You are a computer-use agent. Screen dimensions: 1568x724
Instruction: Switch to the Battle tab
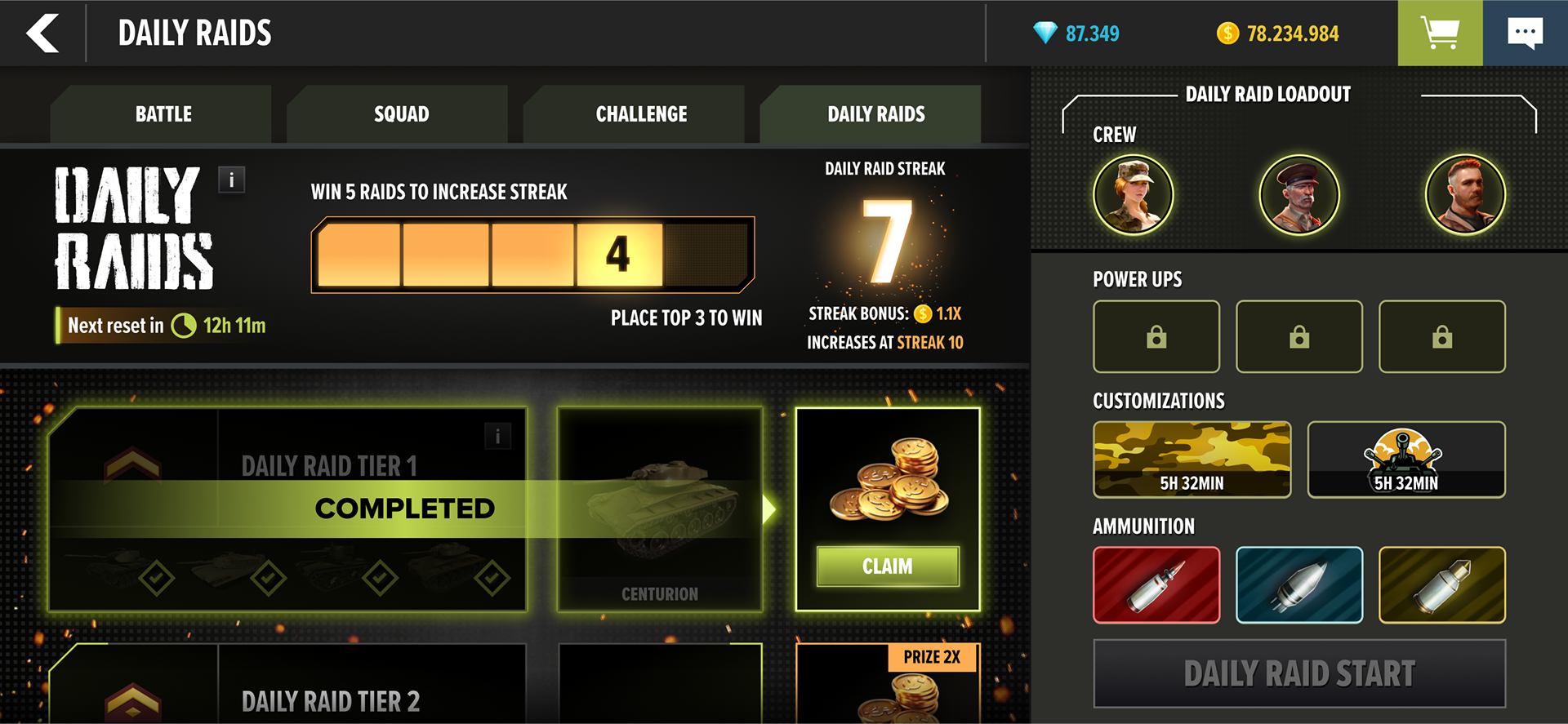tap(163, 114)
